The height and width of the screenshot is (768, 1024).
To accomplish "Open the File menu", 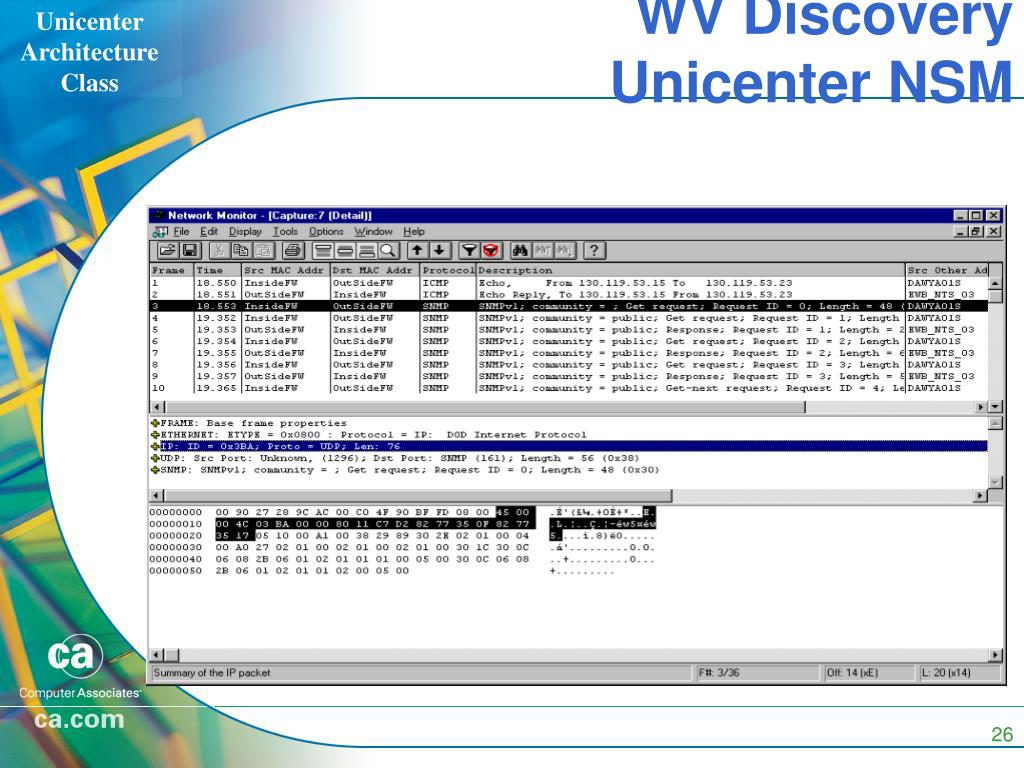I will tap(181, 232).
